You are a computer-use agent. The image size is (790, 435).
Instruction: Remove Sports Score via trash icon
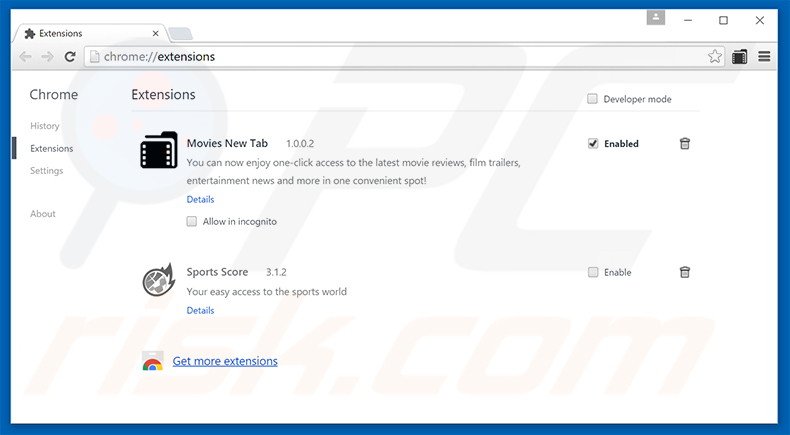(685, 272)
